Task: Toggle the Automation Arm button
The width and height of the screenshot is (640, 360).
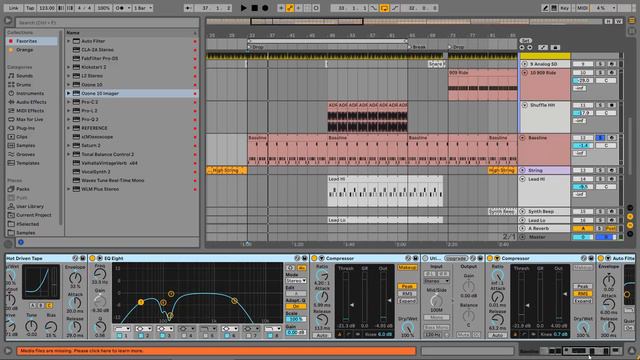Action: click(x=289, y=8)
